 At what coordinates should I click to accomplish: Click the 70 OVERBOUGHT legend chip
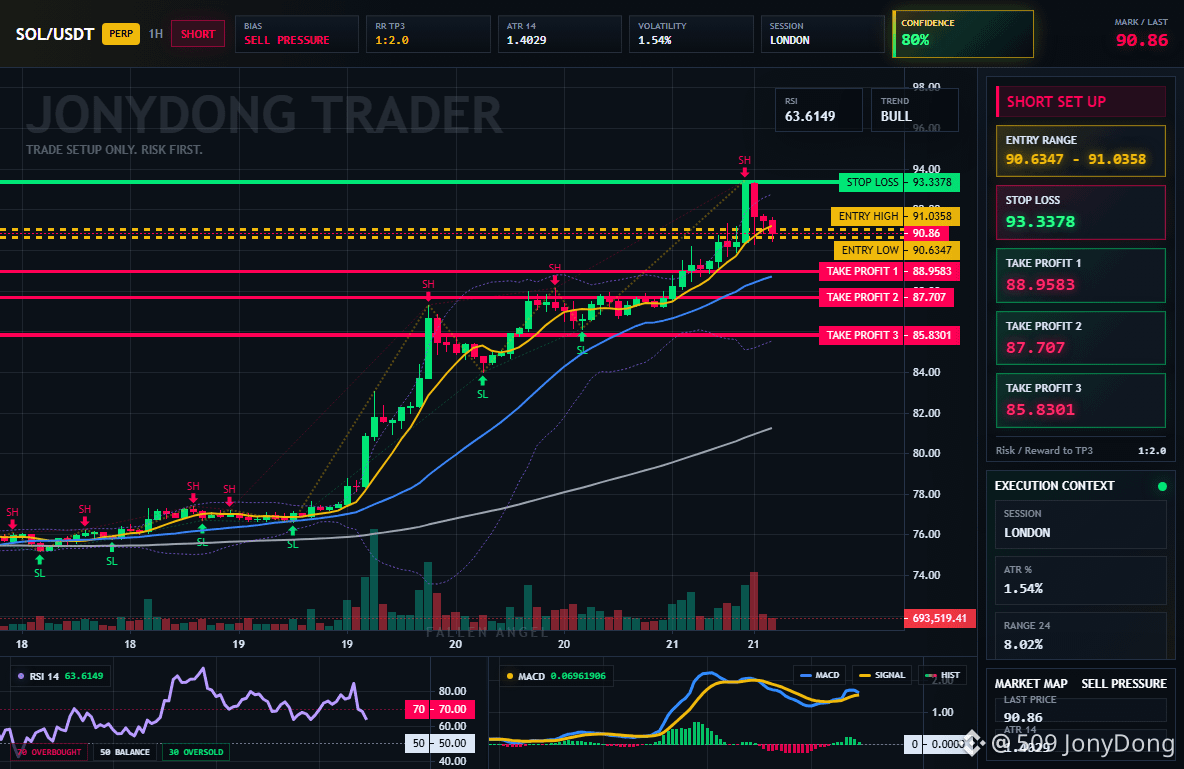click(49, 752)
